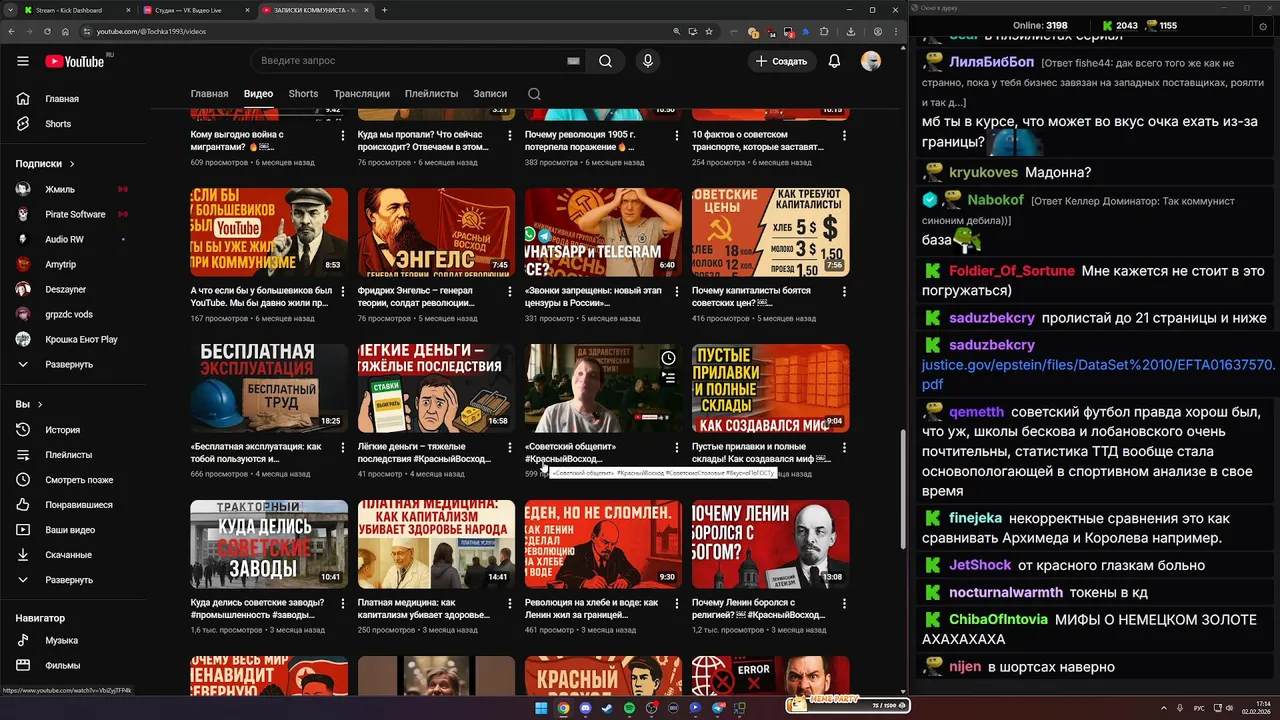The height and width of the screenshot is (720, 1280).
Task: Open the on-screen keyboard icon in search box
Action: tap(574, 61)
